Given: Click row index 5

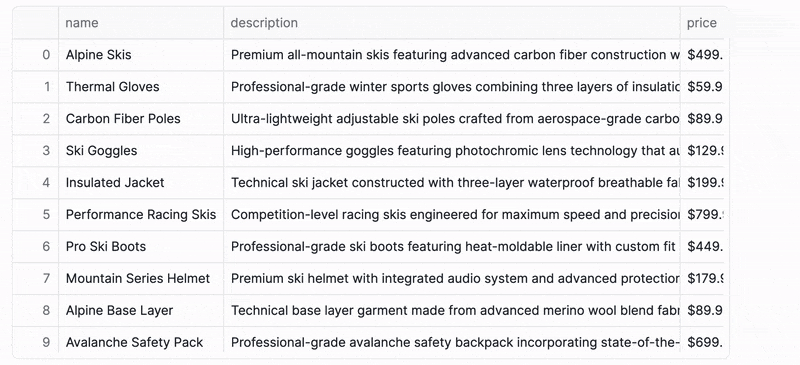Looking at the screenshot, I should coord(36,214).
